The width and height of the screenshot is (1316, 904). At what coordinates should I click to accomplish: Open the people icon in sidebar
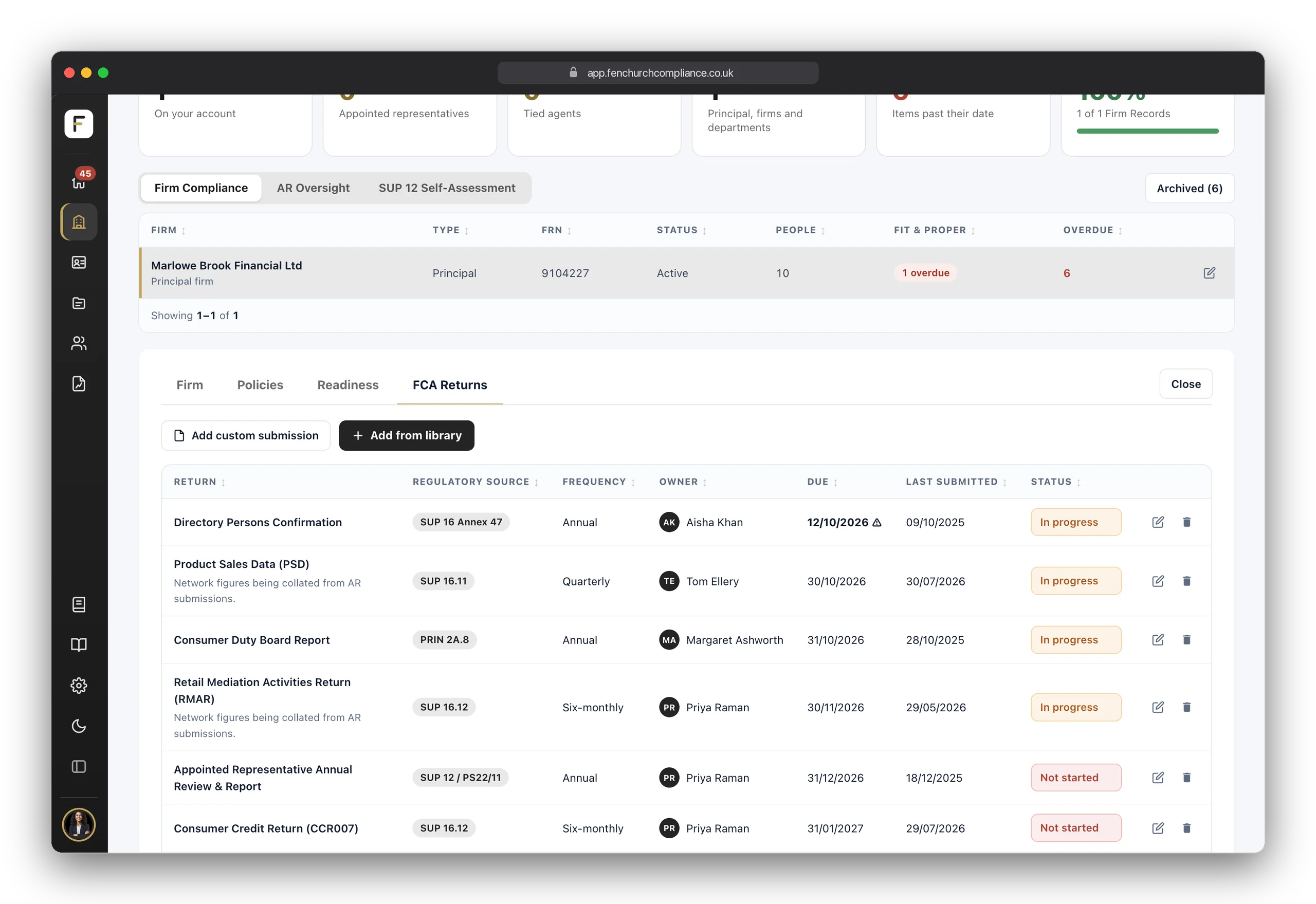79,343
